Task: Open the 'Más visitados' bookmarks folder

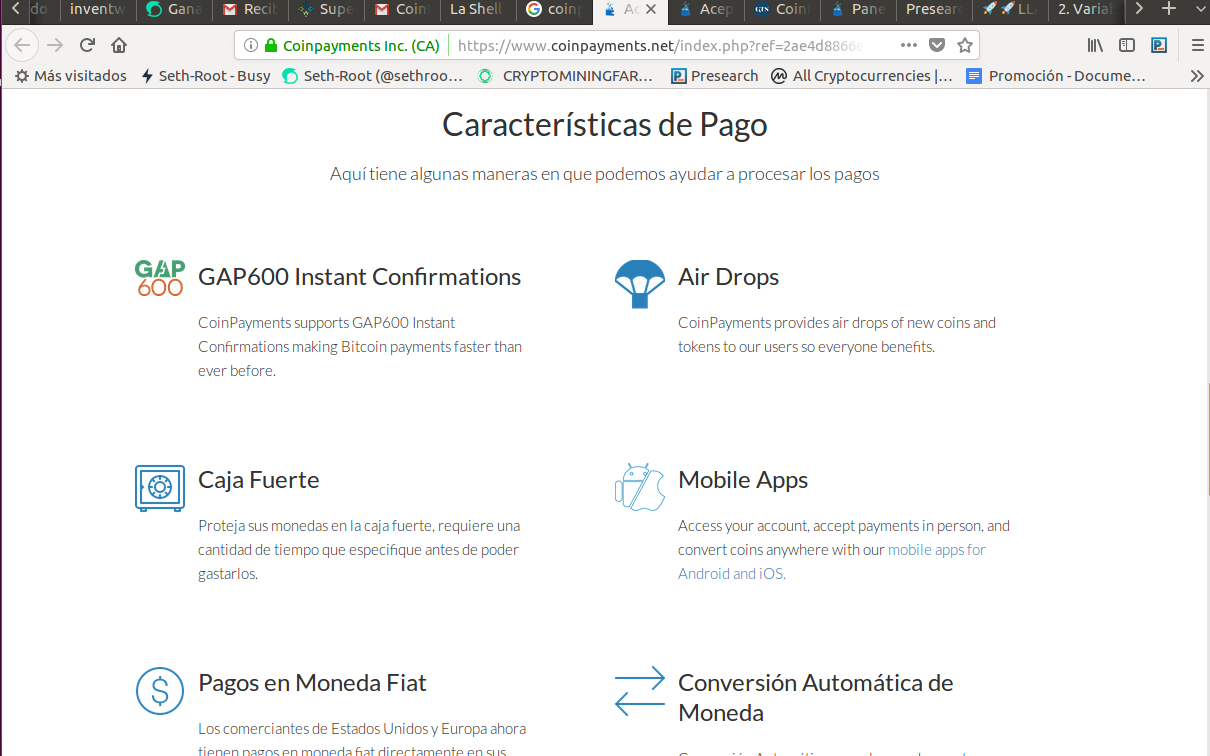Action: point(71,76)
